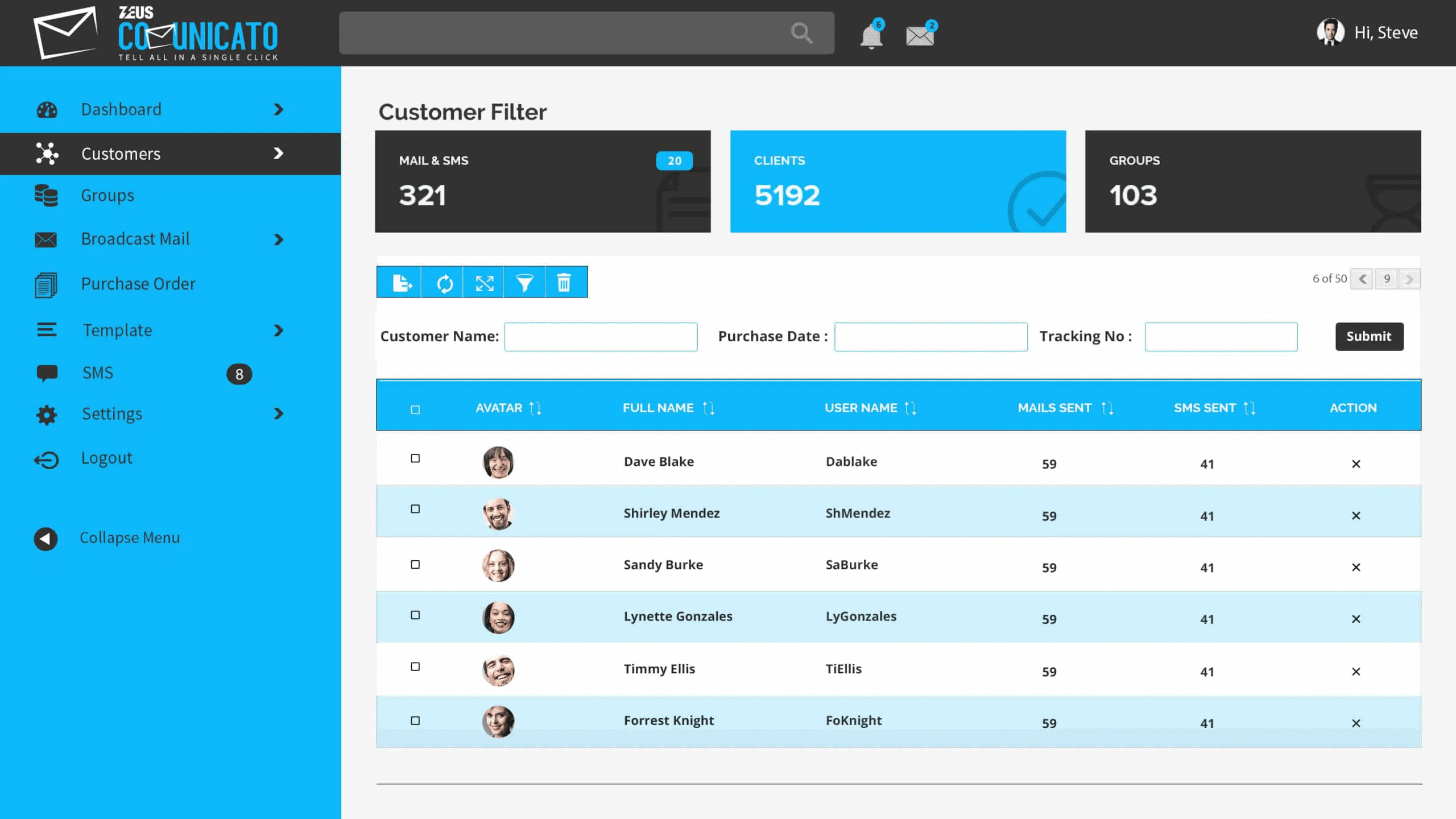The width and height of the screenshot is (1456, 819).
Task: Click the expand fullscreen arrows icon
Action: click(x=485, y=282)
